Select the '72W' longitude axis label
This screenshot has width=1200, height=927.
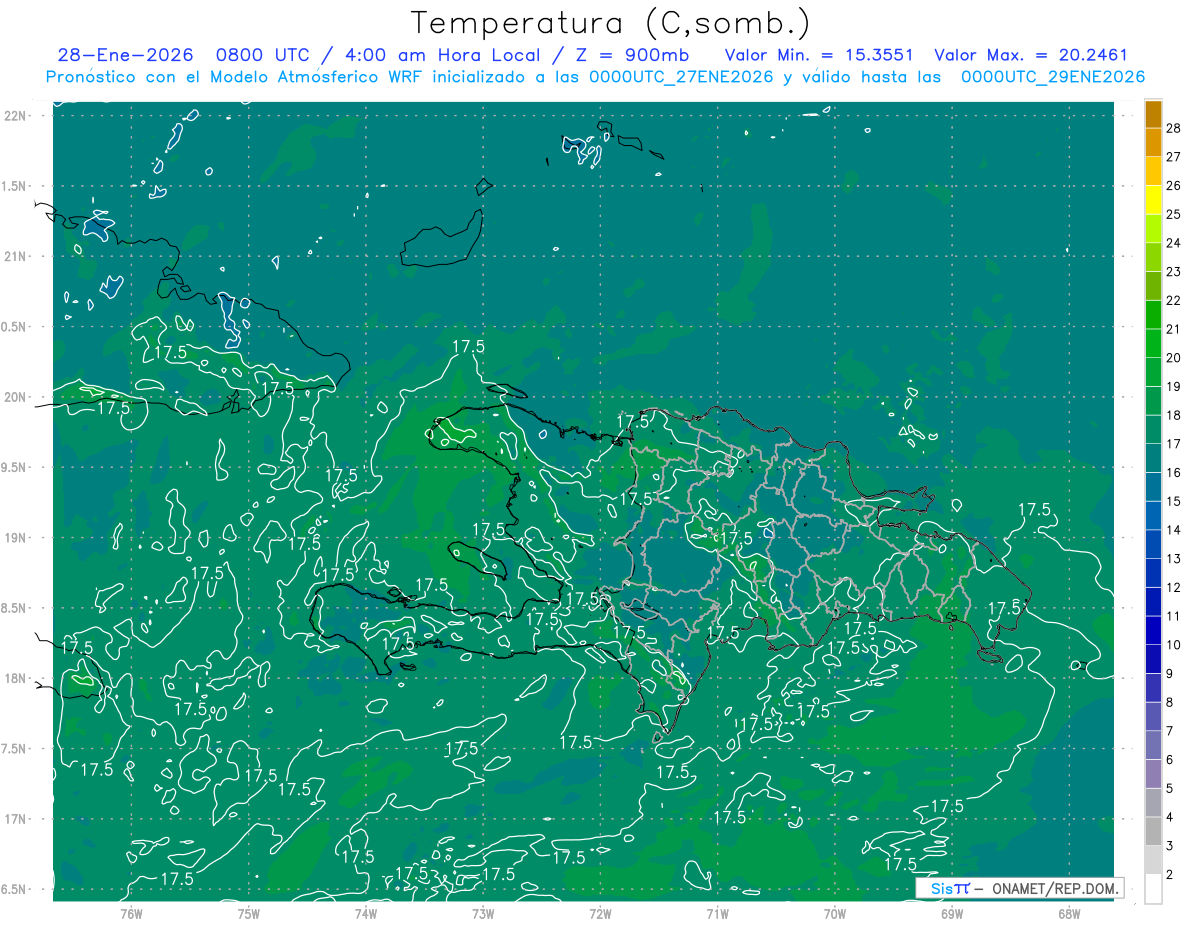click(600, 914)
